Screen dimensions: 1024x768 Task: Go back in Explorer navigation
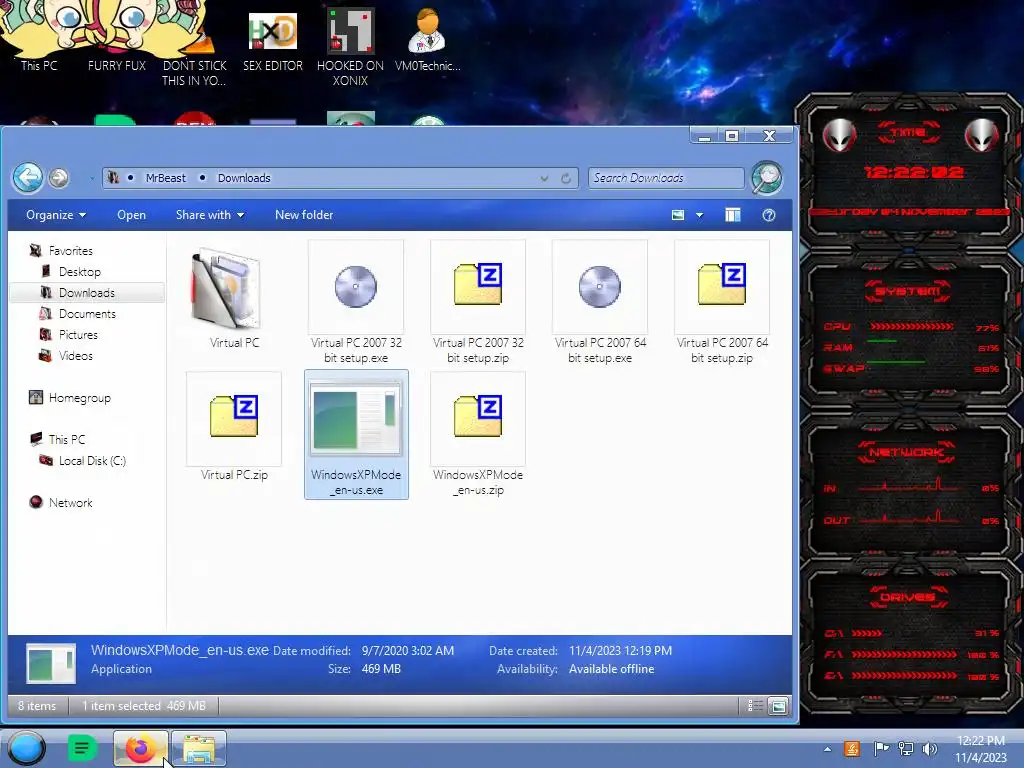pyautogui.click(x=28, y=178)
